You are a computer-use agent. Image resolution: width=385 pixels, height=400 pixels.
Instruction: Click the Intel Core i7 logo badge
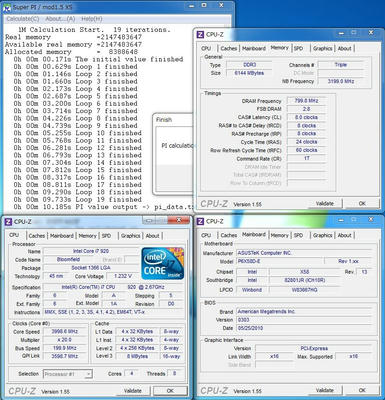tap(162, 263)
